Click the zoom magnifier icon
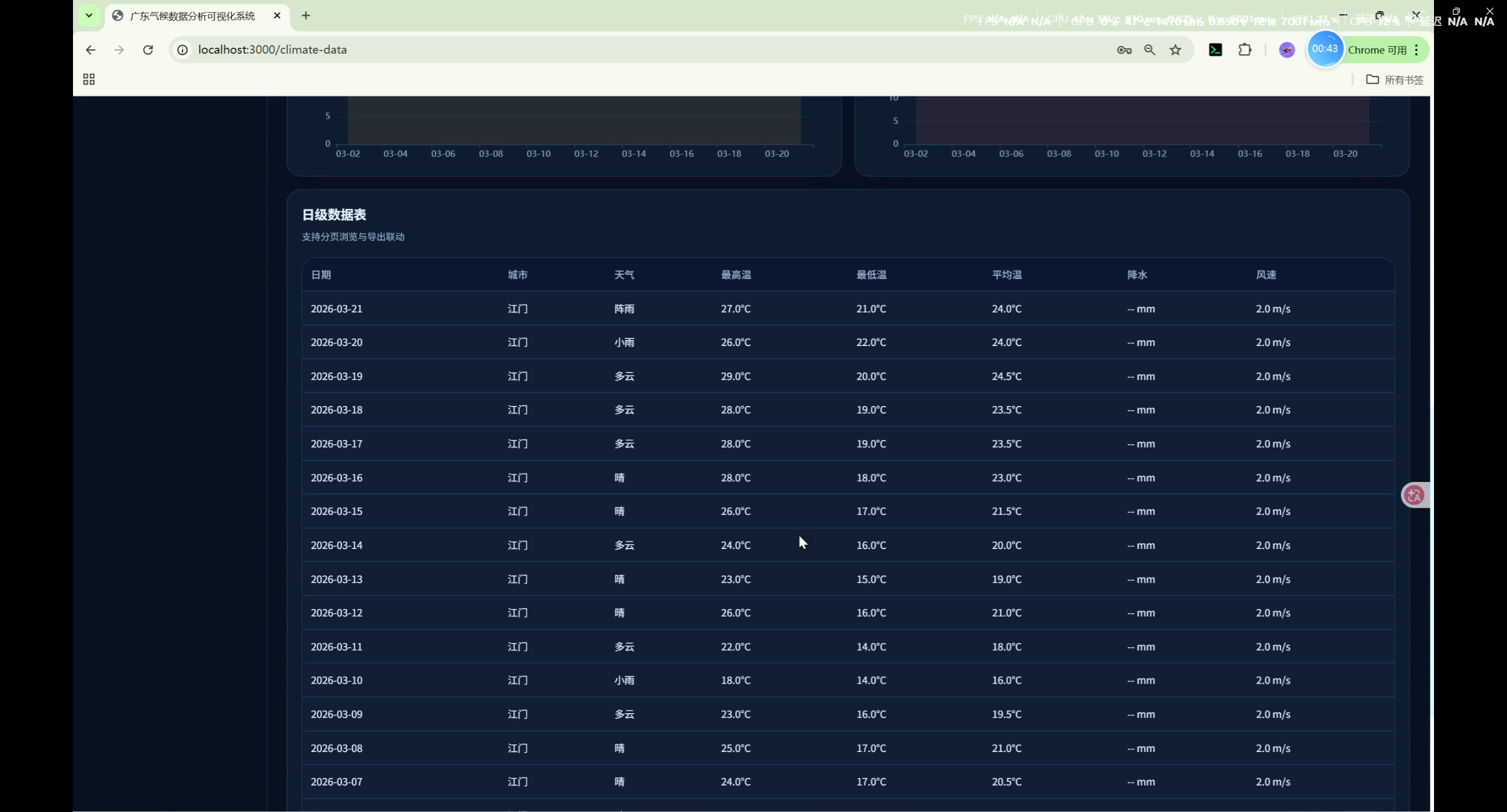Image resolution: width=1507 pixels, height=812 pixels. pyautogui.click(x=1149, y=50)
